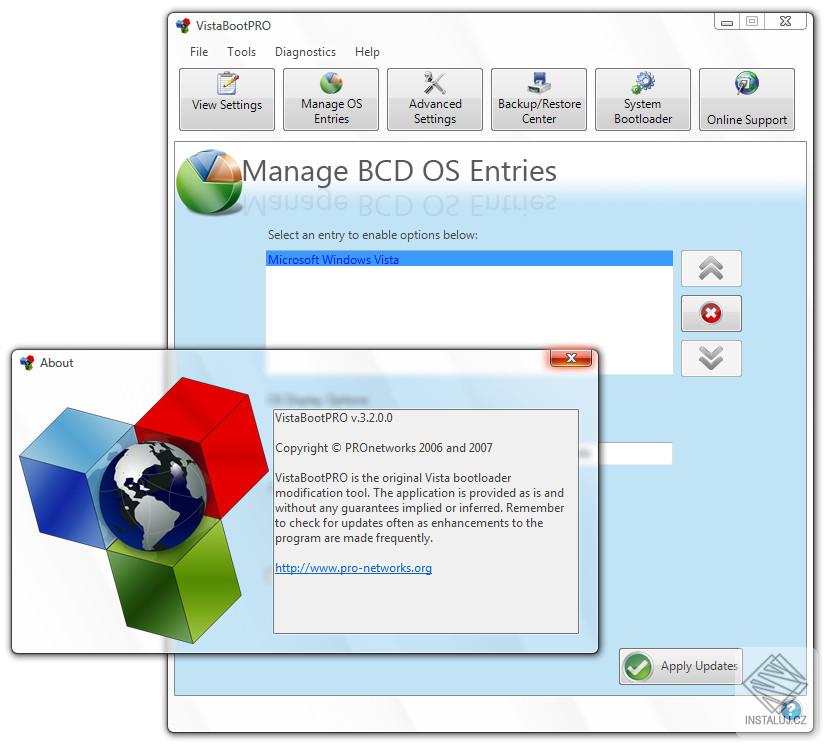Open the Help menu

pyautogui.click(x=367, y=52)
